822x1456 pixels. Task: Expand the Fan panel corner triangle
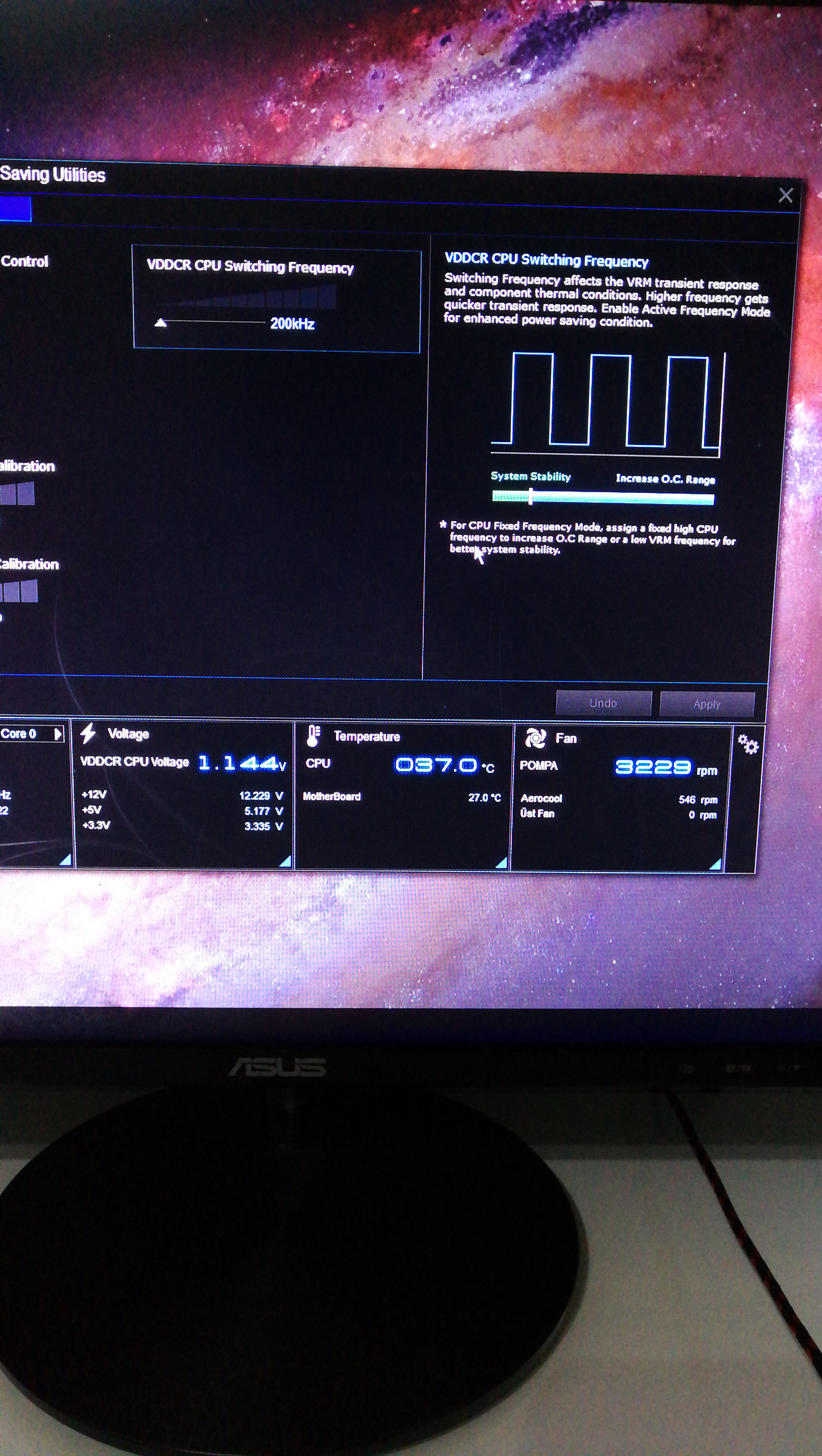coord(715,864)
